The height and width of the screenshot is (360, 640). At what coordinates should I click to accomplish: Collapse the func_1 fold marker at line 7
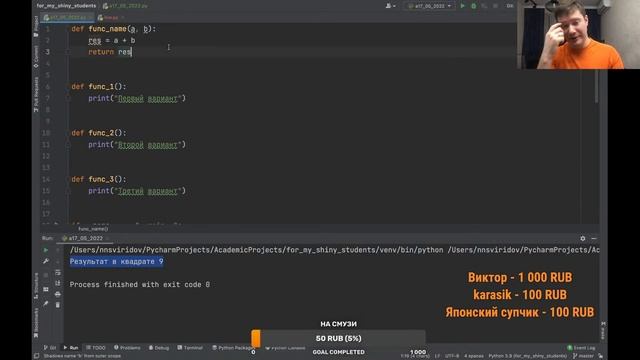tap(68, 98)
